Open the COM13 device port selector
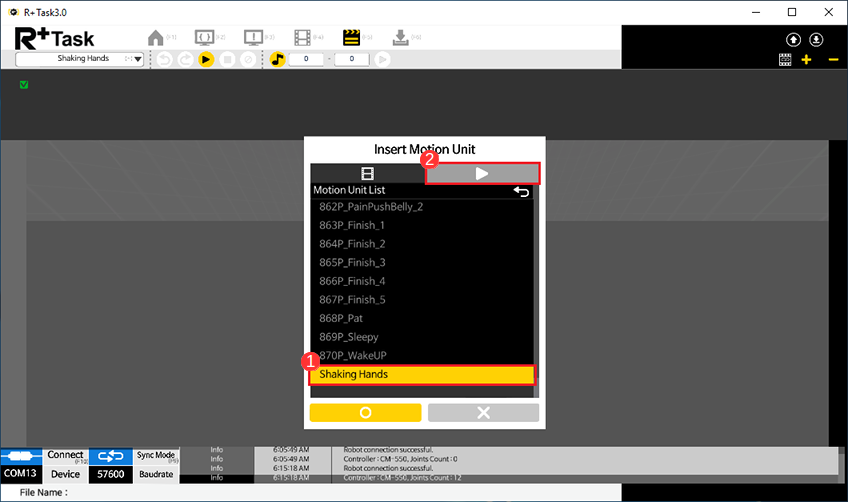848x502 pixels. point(21,474)
